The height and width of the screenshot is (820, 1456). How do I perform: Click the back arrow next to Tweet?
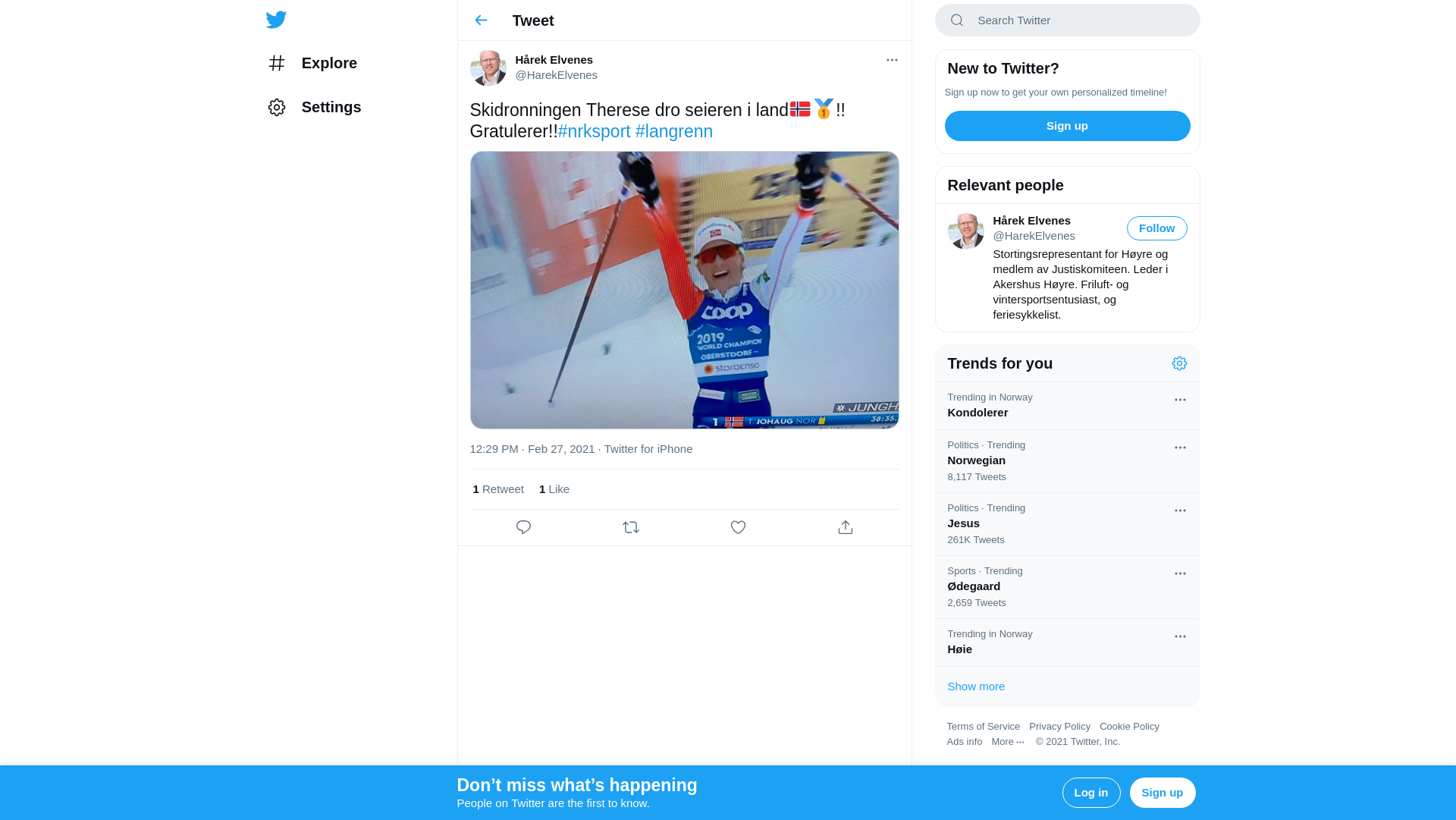click(x=481, y=20)
